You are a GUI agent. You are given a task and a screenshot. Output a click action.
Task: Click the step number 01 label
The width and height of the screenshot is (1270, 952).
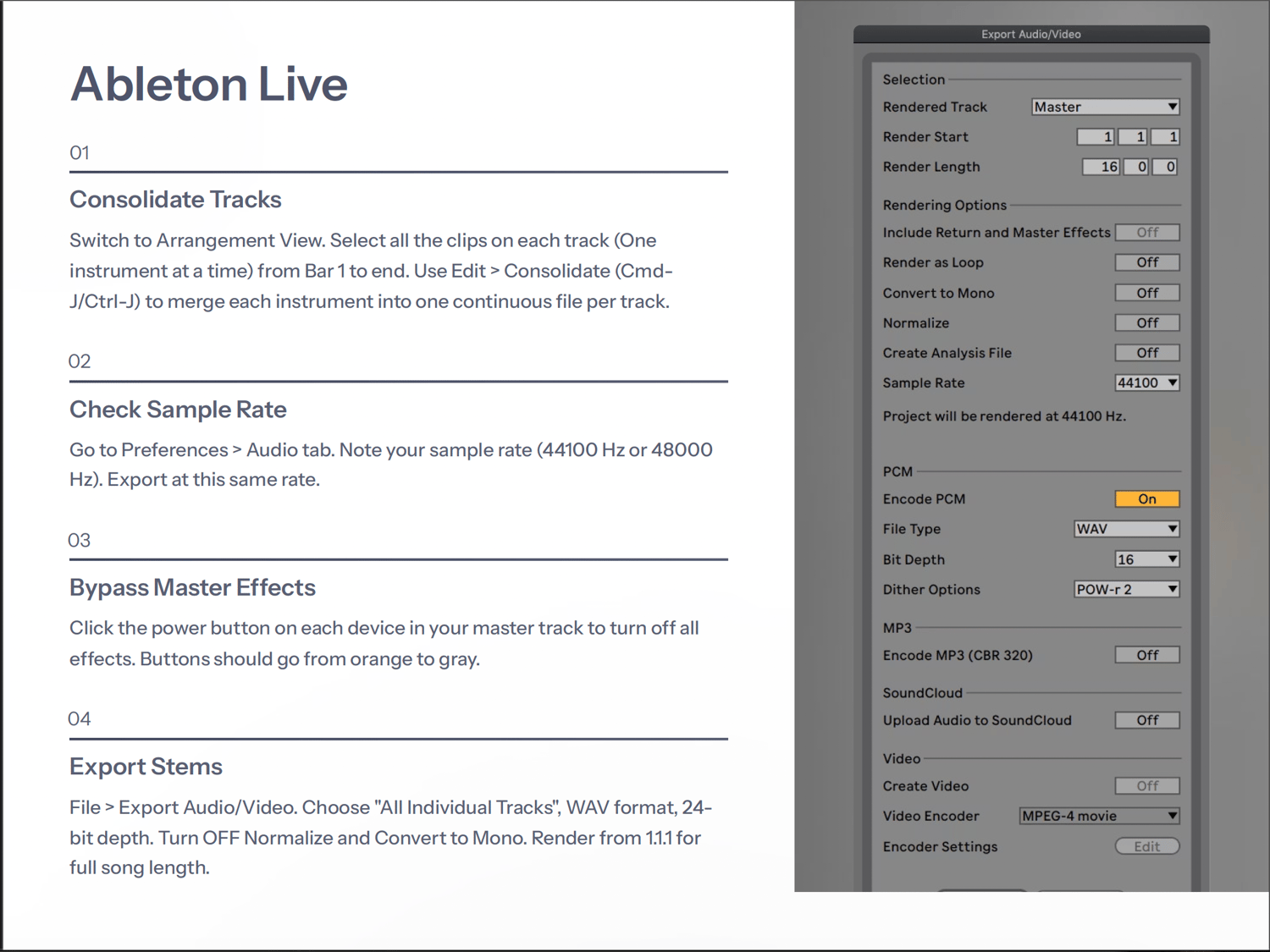(80, 153)
